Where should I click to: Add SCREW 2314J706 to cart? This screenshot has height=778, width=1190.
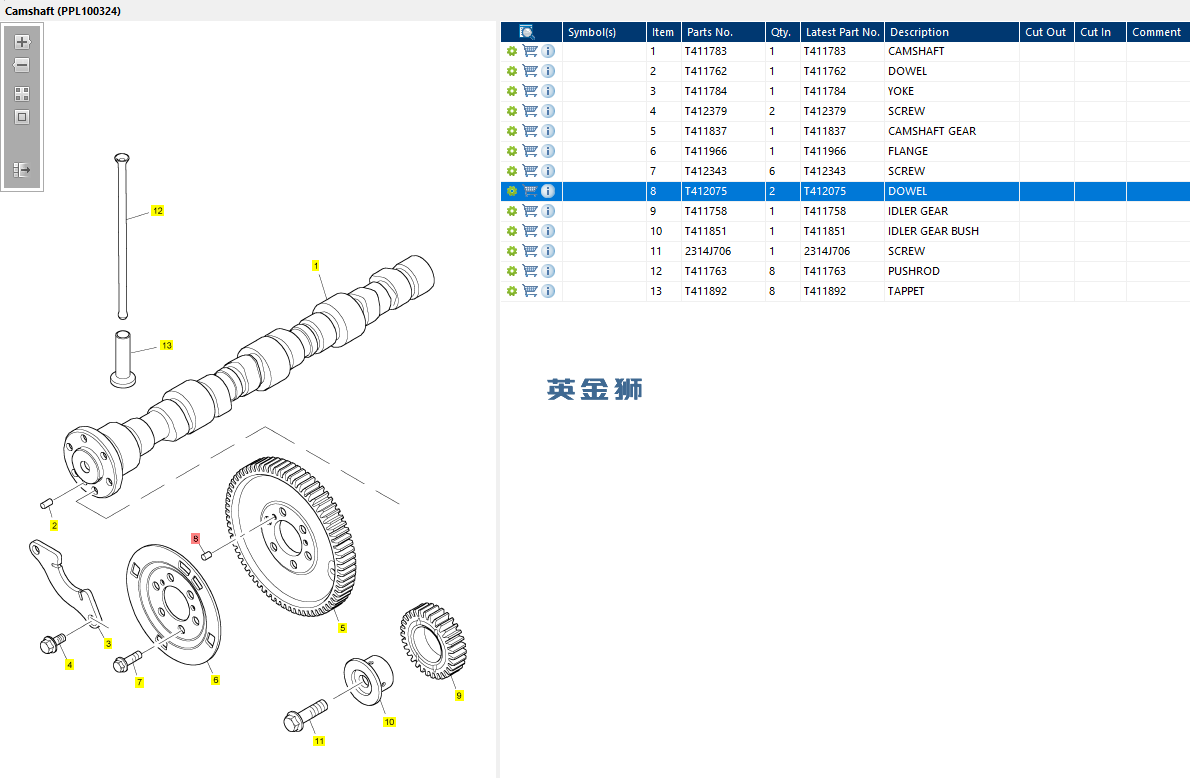click(530, 250)
